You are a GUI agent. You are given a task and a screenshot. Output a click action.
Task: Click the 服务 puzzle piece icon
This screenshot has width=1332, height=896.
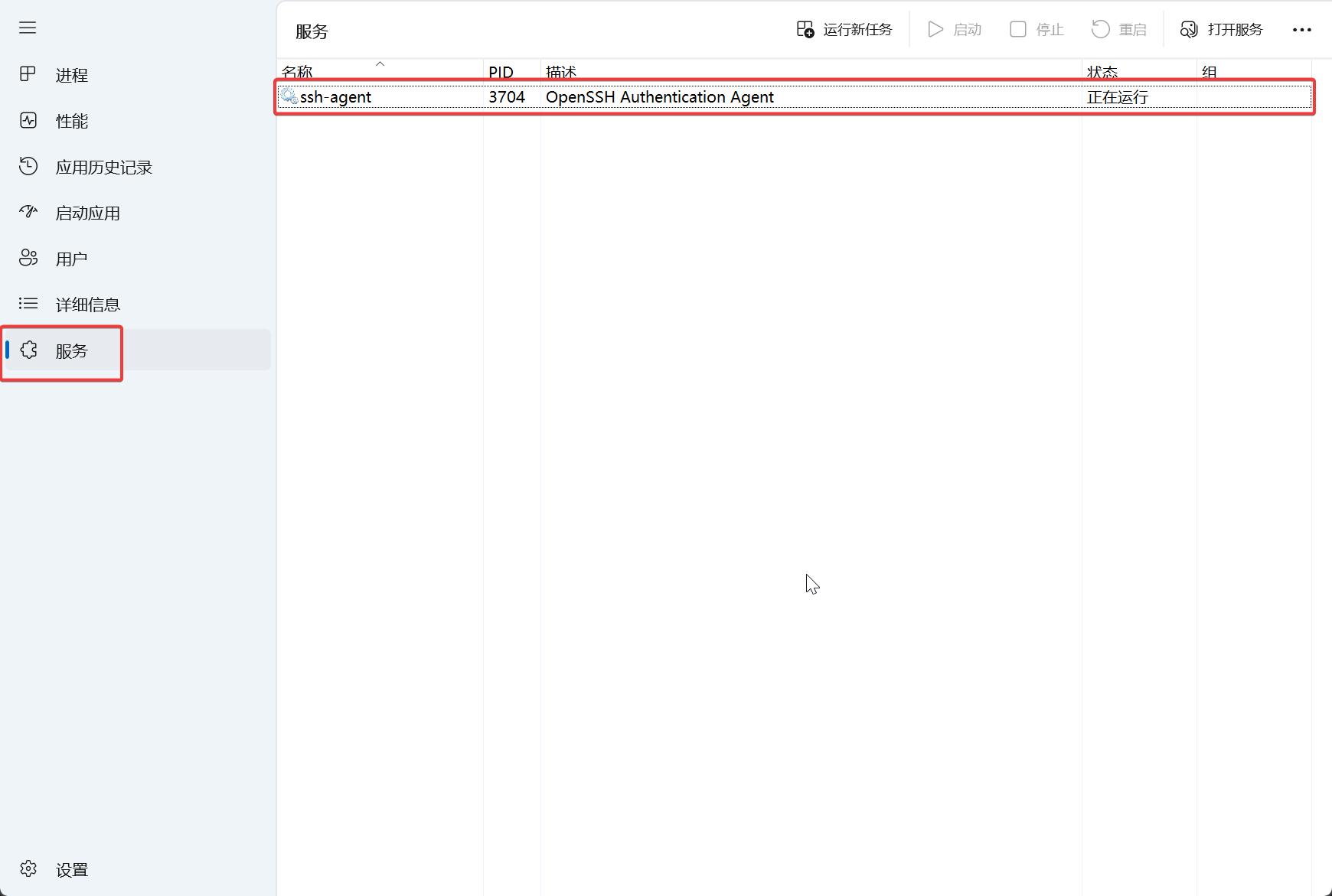29,350
